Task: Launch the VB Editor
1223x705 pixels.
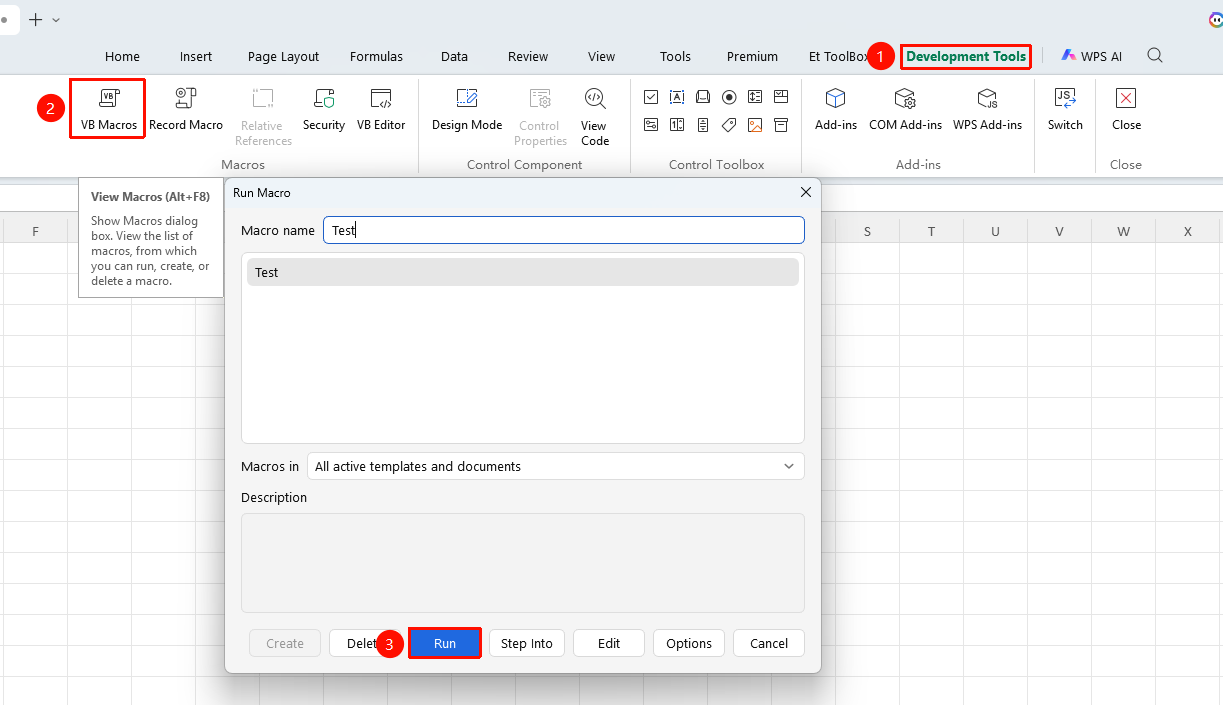Action: pos(381,109)
